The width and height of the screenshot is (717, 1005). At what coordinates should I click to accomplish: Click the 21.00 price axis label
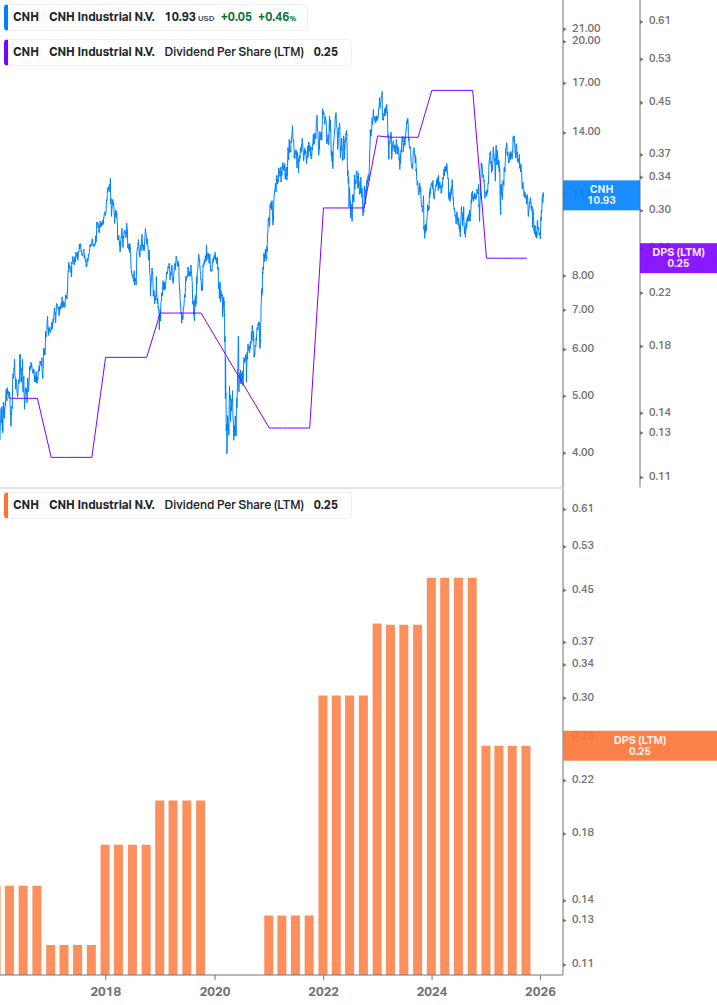click(x=586, y=28)
